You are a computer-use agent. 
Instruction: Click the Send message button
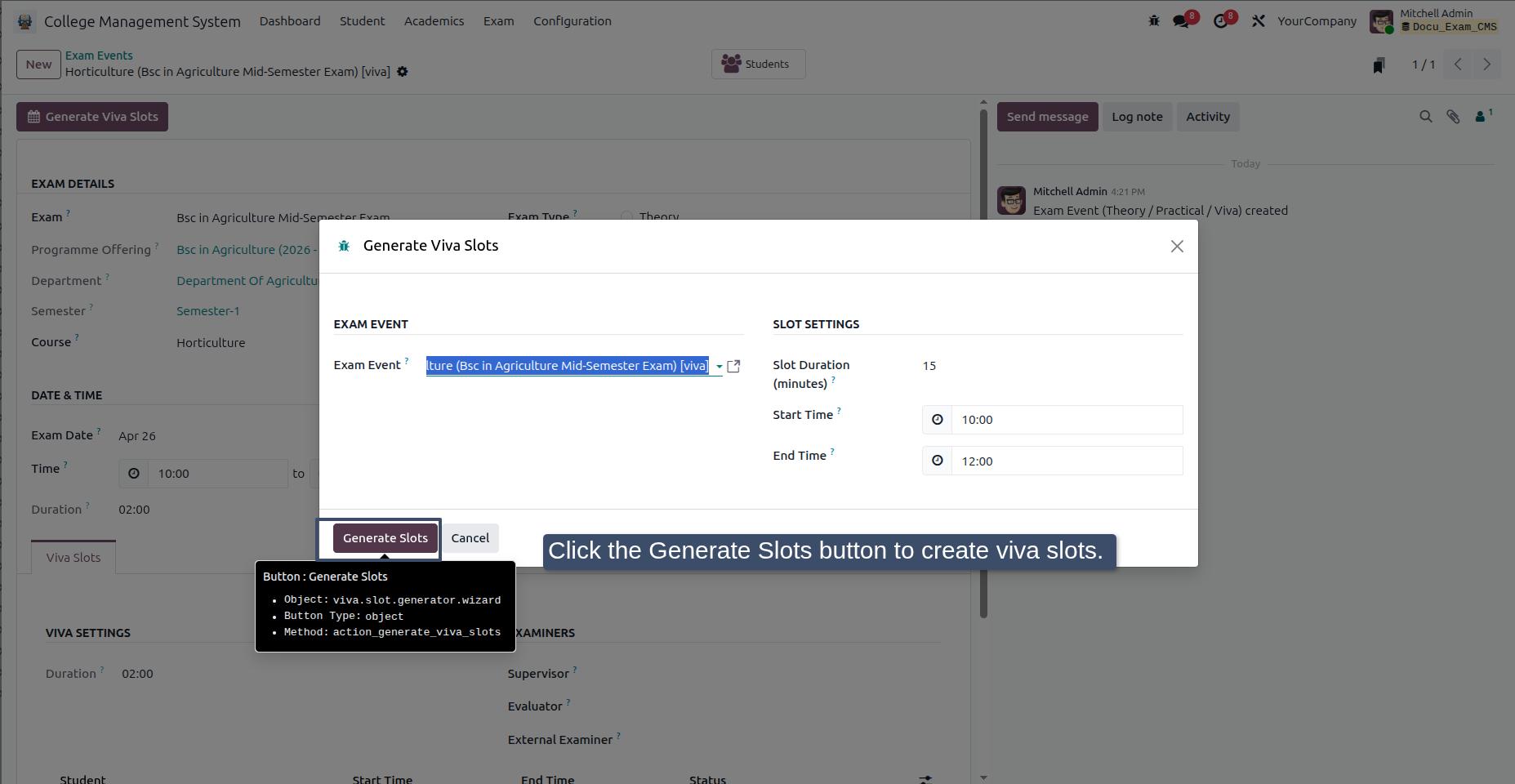[1048, 117]
